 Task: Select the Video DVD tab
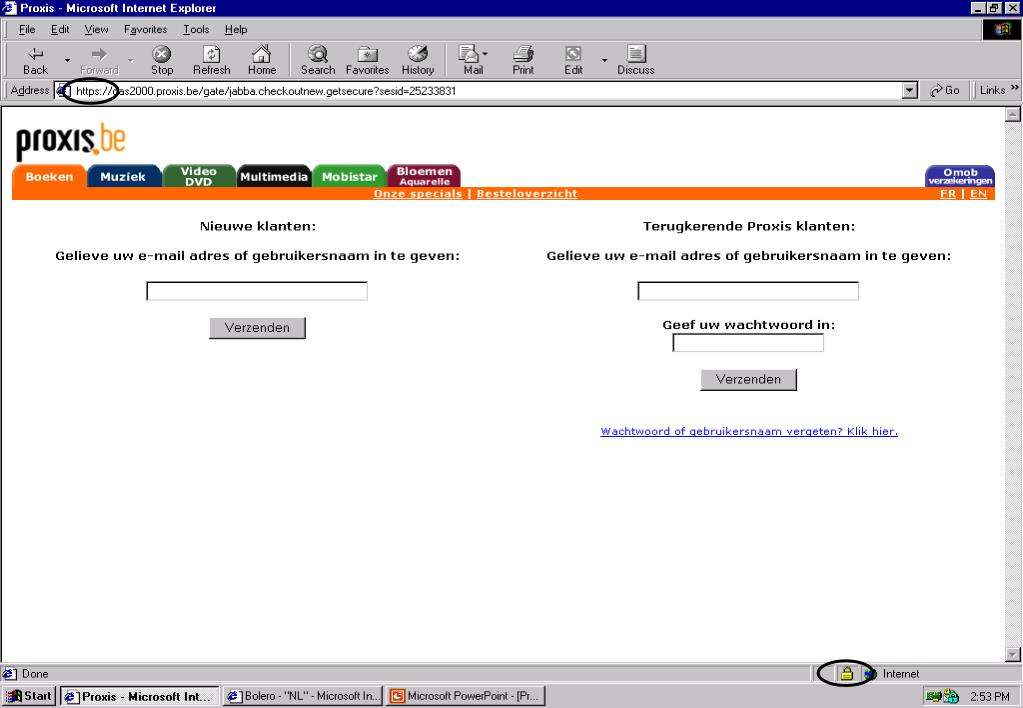tap(198, 176)
